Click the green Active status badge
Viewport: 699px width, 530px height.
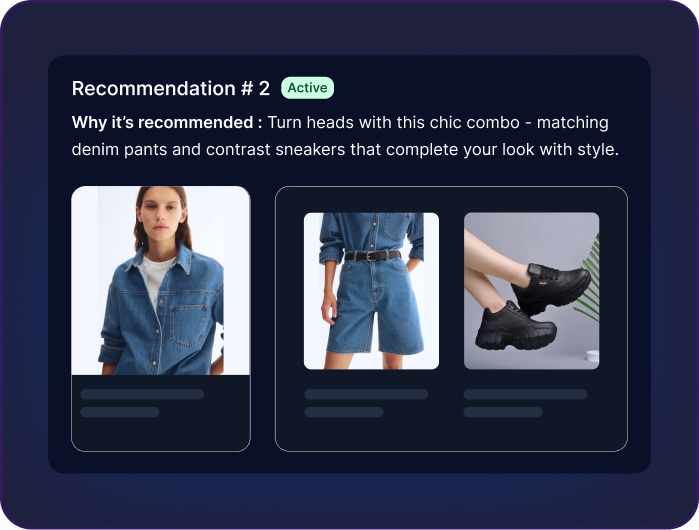307,88
